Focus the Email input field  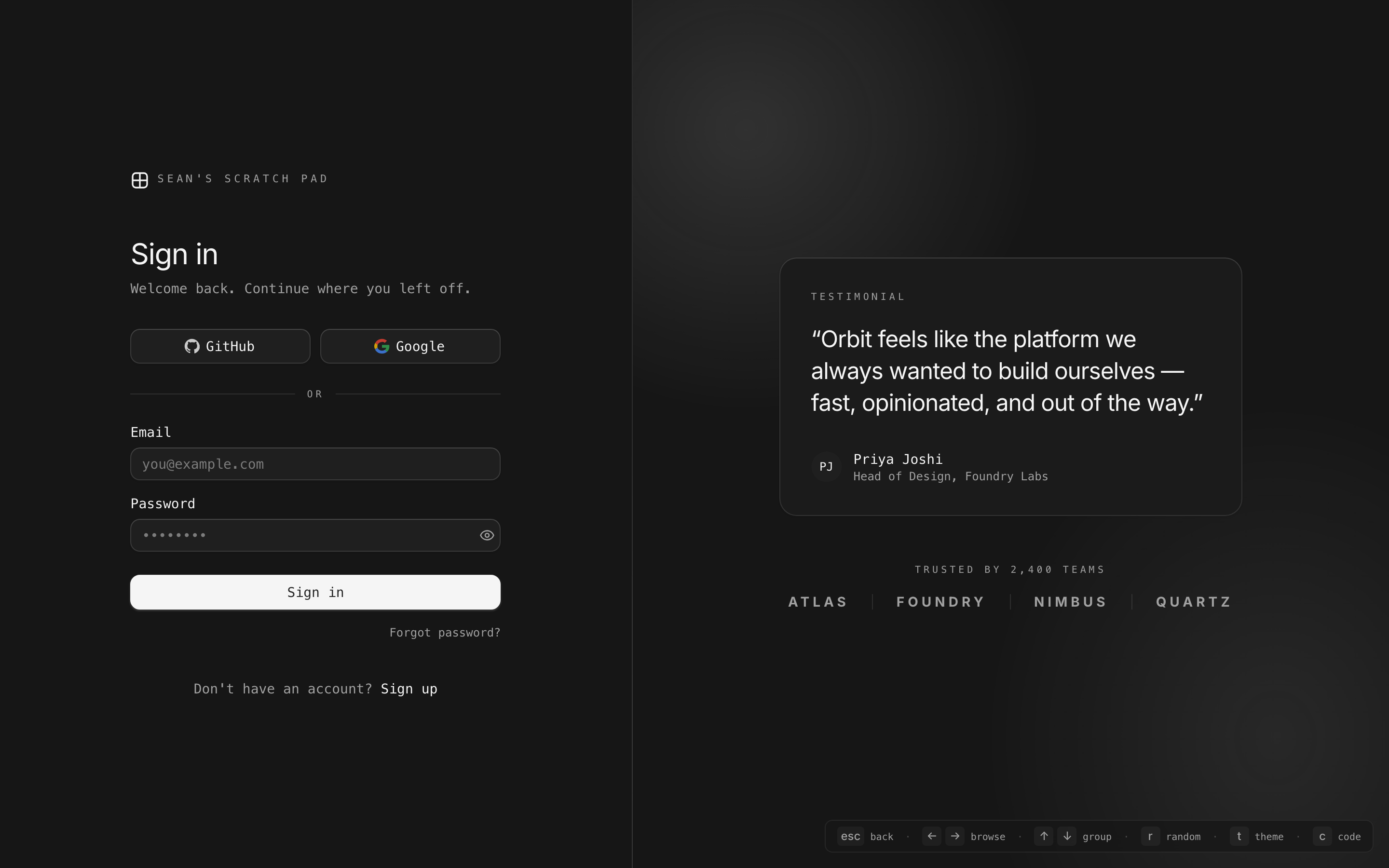coord(315,464)
